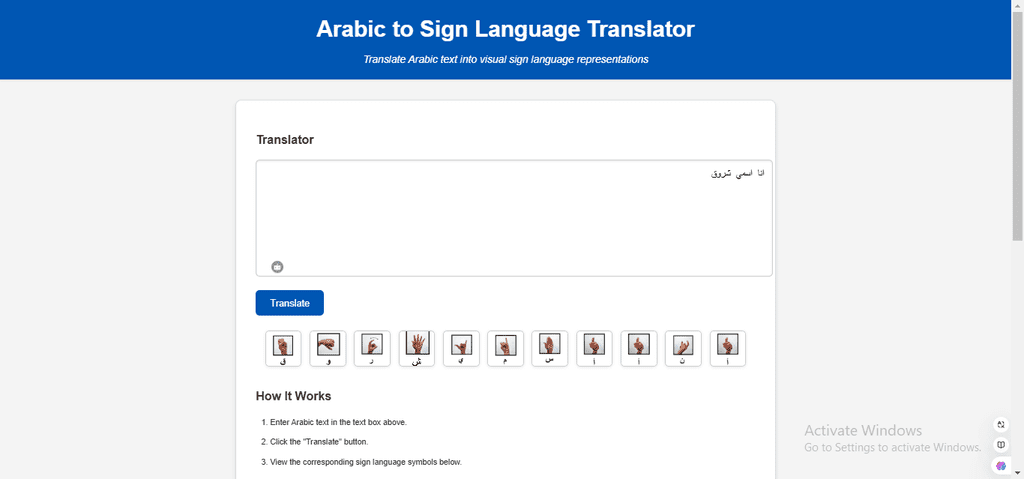Click the ي hand sign thumbnail

click(461, 348)
